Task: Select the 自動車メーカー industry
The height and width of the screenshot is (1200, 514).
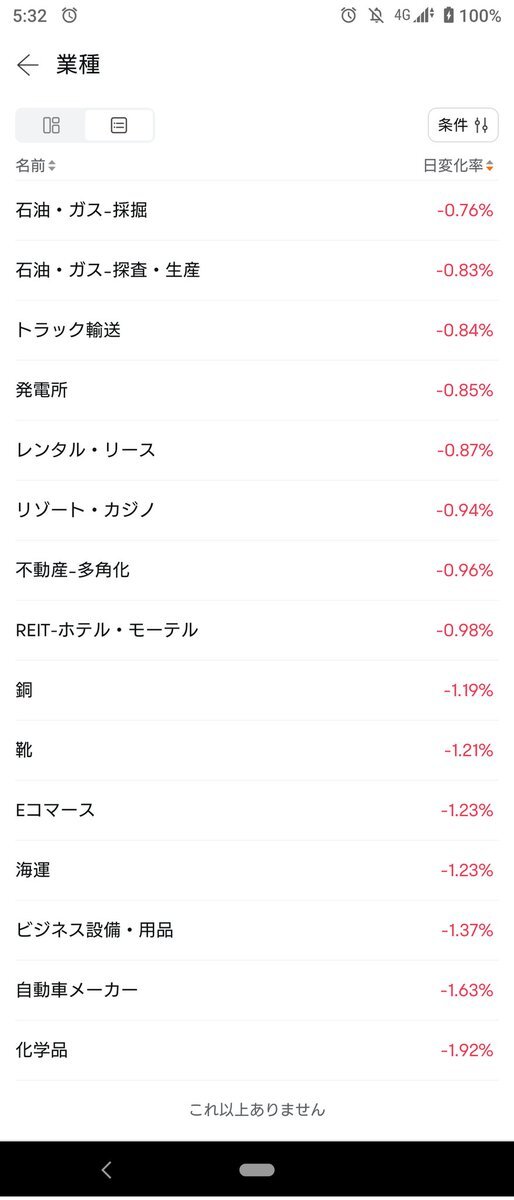Action: coord(257,990)
